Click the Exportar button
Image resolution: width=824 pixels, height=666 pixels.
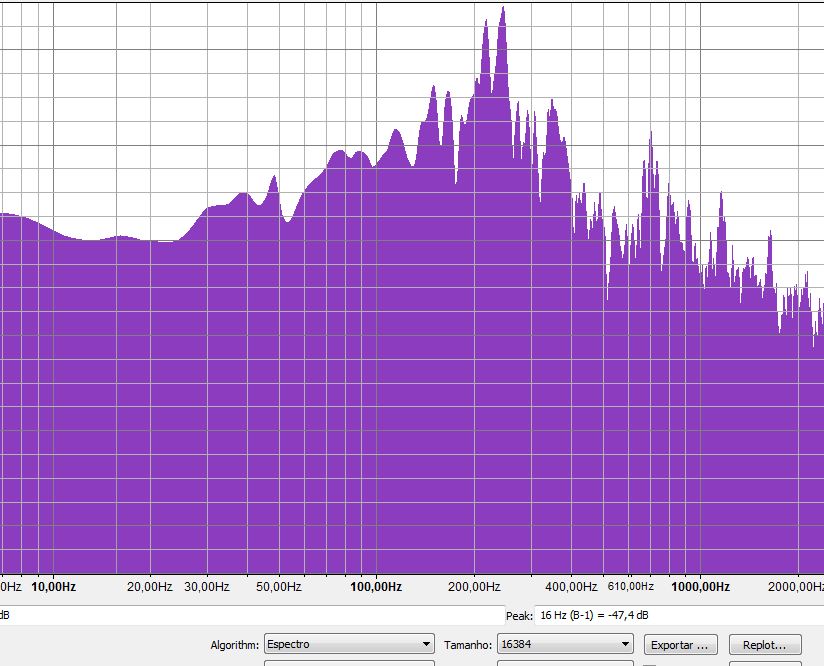pyautogui.click(x=680, y=645)
